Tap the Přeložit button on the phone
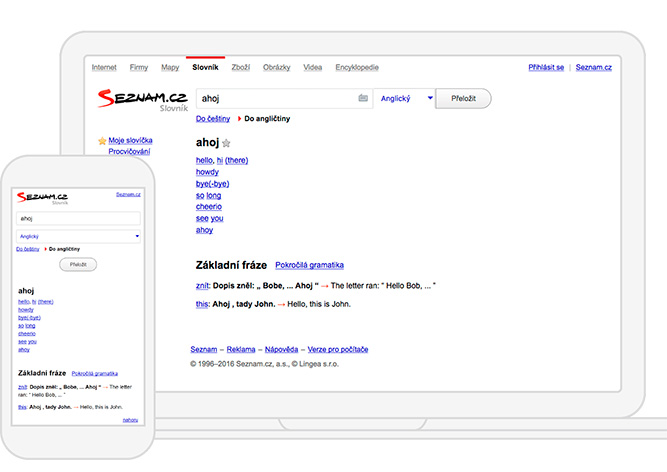 78,264
